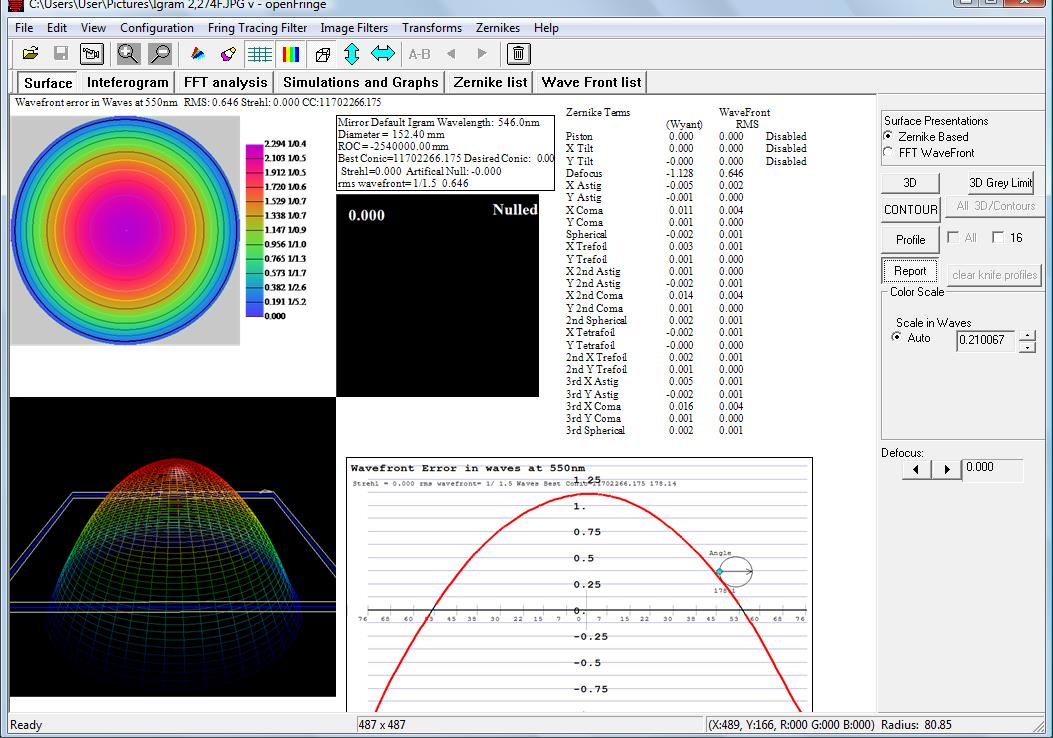This screenshot has height=738, width=1053.
Task: Click the trash can delete icon
Action: click(x=520, y=54)
